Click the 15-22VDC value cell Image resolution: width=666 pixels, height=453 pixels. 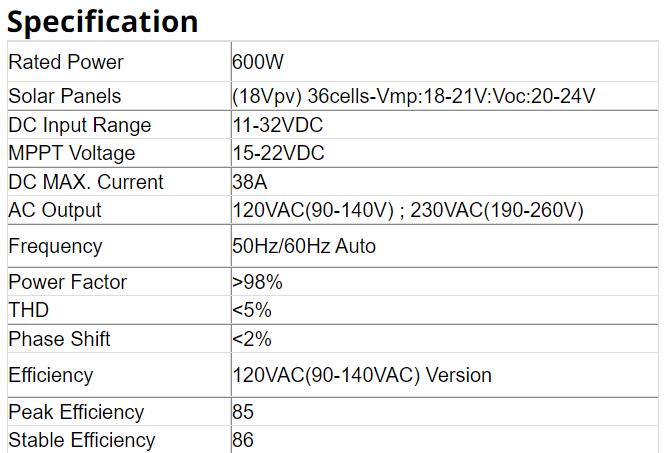(278, 153)
